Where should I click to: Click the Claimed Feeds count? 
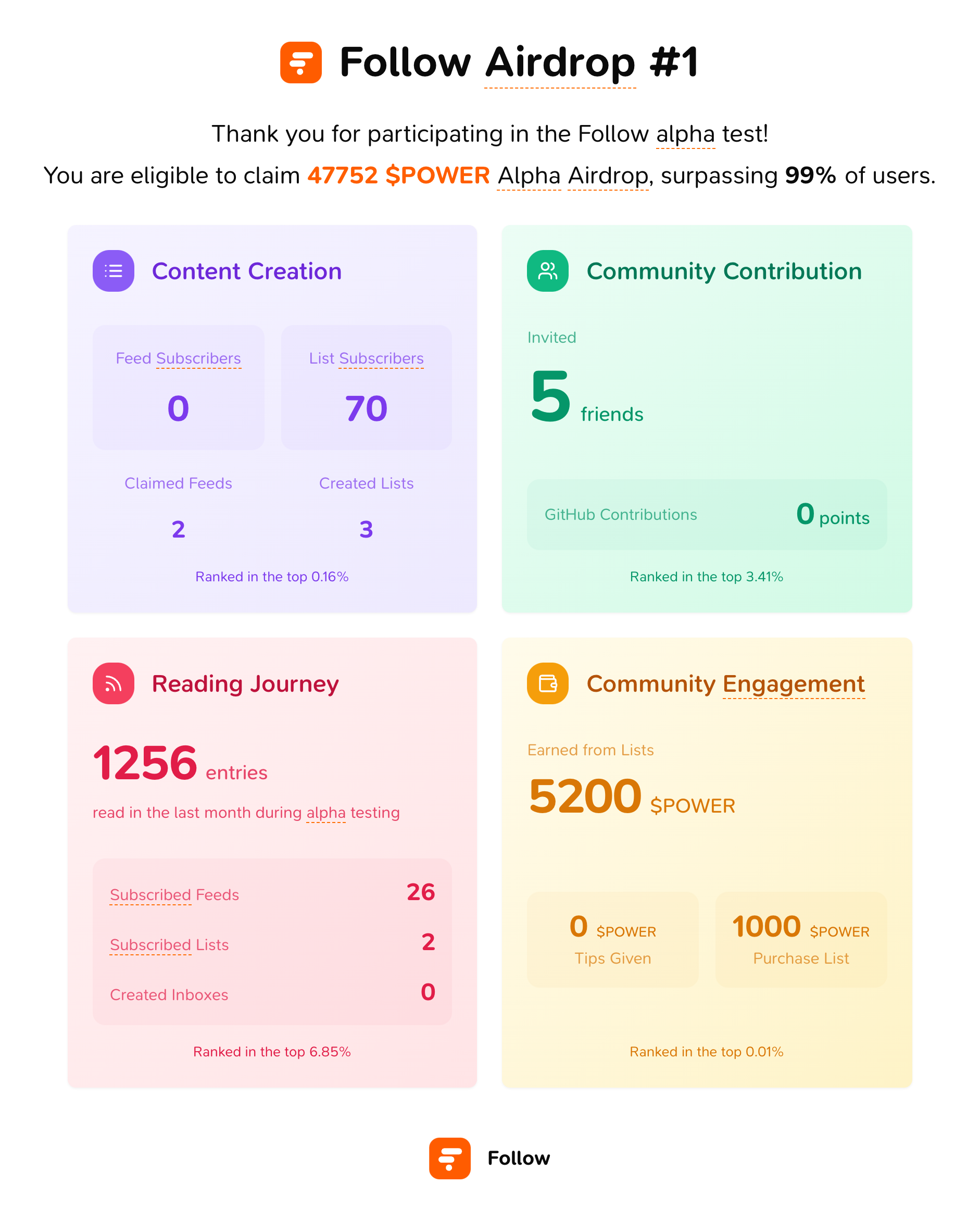(178, 530)
